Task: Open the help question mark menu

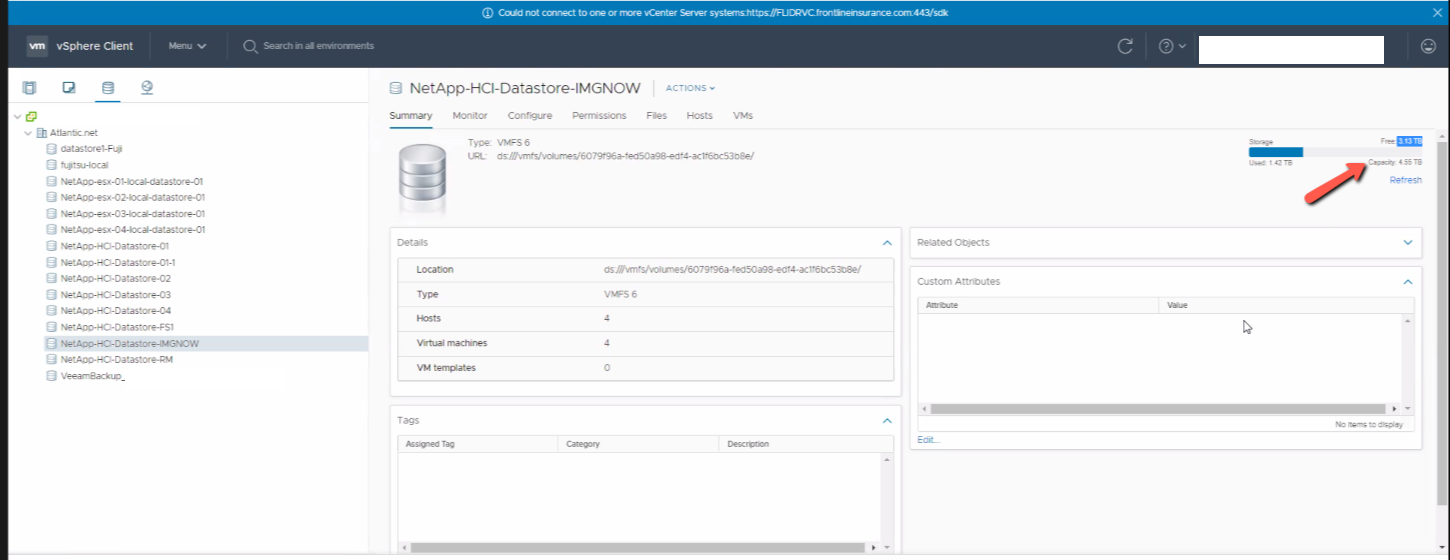Action: [1170, 46]
